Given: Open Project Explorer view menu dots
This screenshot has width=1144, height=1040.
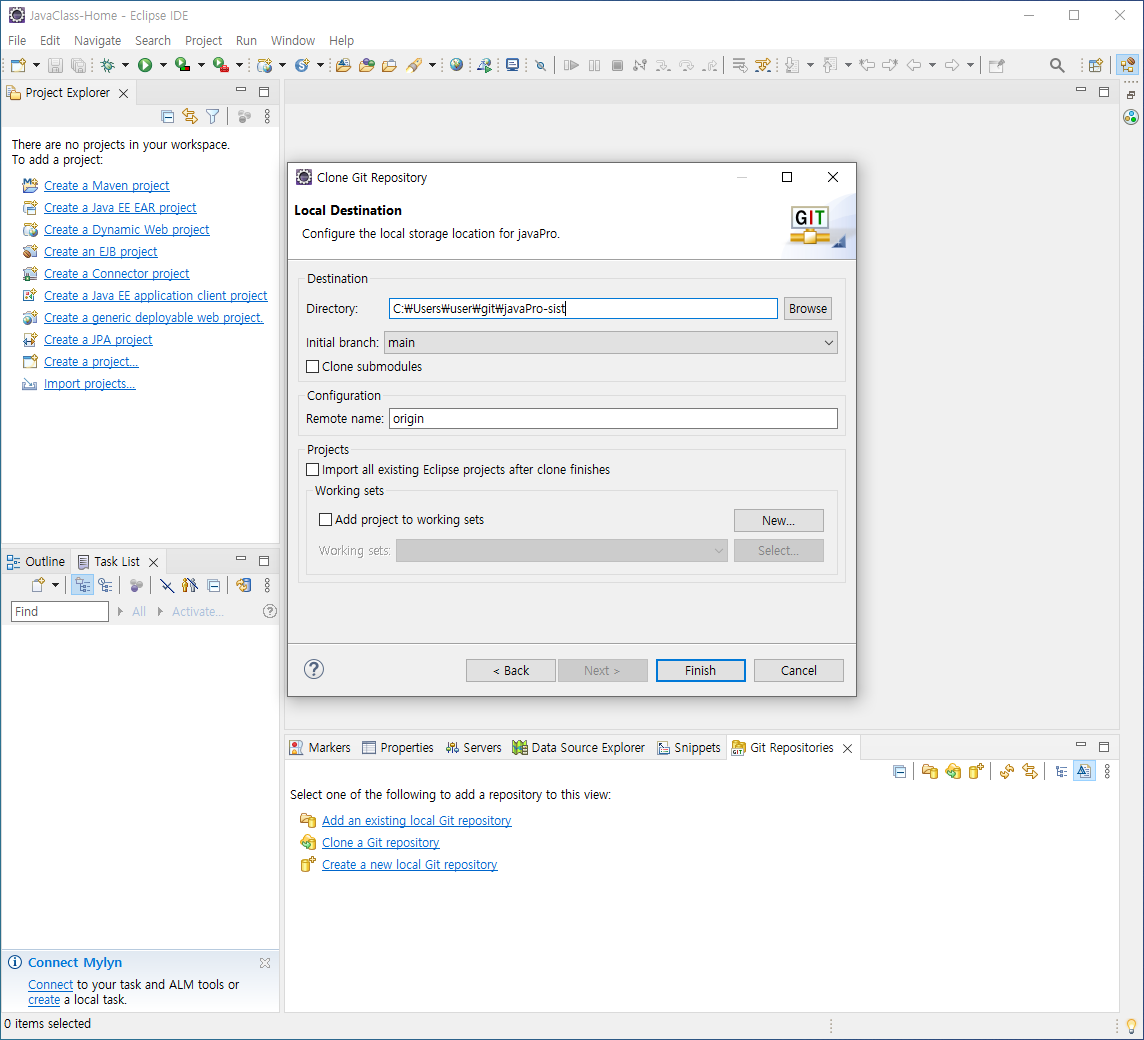Looking at the screenshot, I should click(x=267, y=116).
